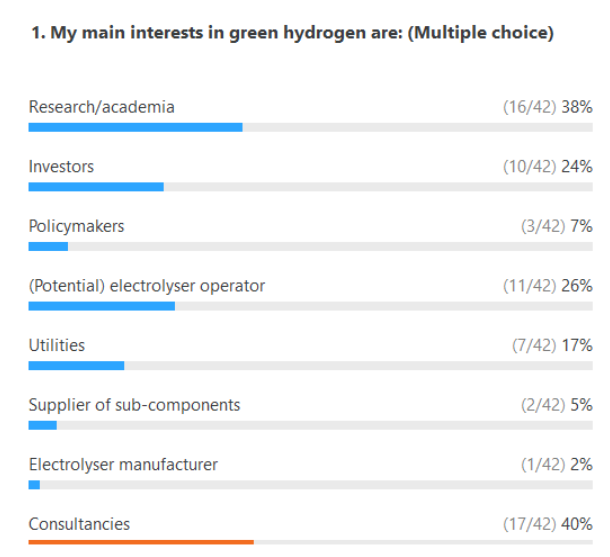The image size is (610, 557).
Task: Click the Policymakers option label
Action: (76, 226)
